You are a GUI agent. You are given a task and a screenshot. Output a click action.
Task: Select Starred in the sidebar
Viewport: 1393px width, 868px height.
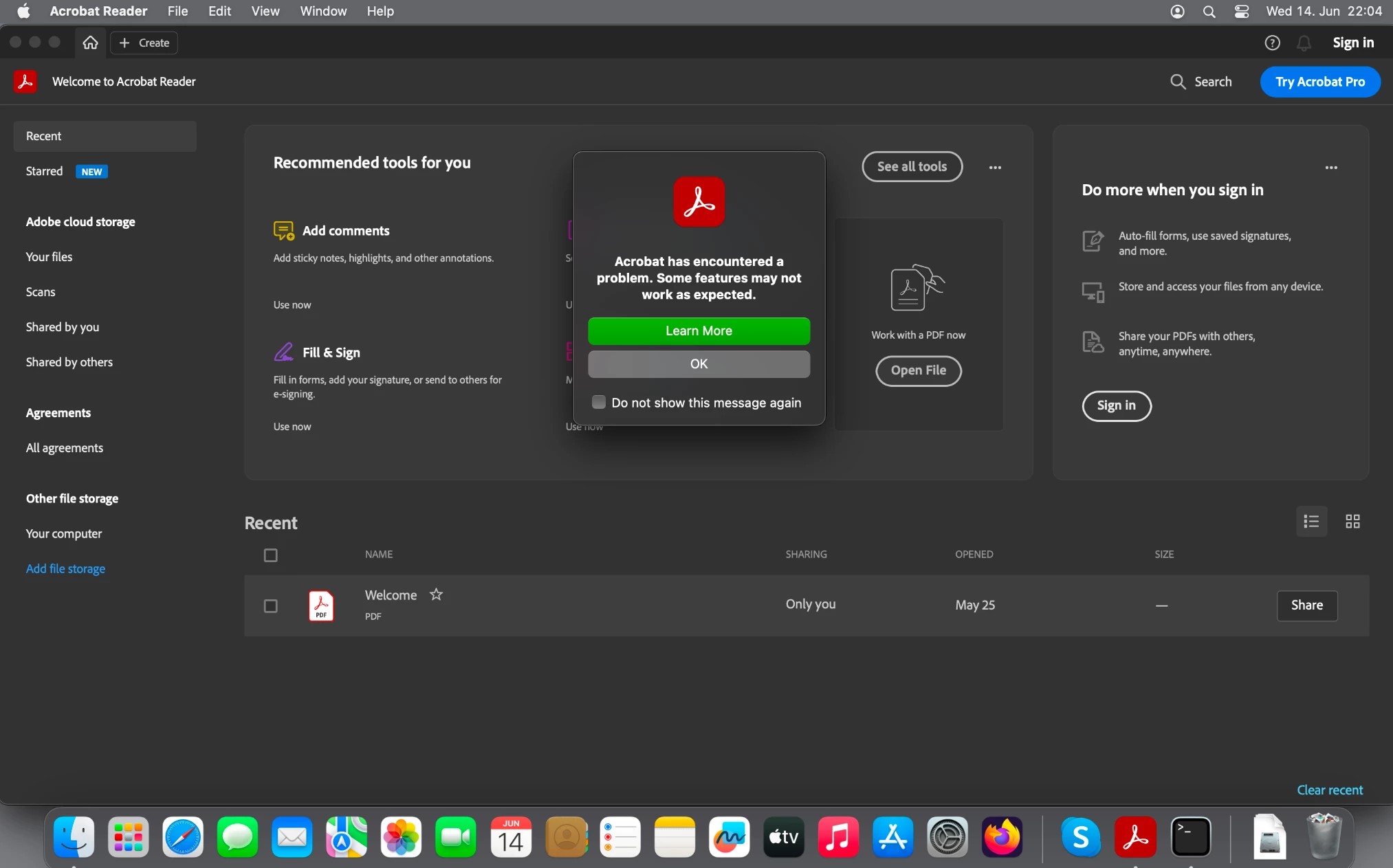[44, 171]
